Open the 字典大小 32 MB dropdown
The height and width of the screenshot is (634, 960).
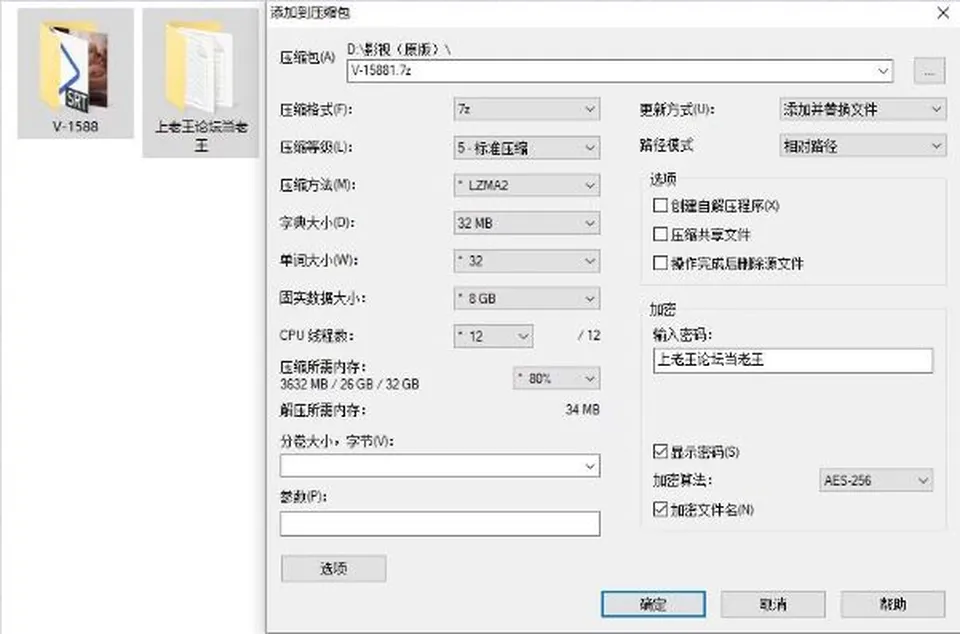click(527, 223)
